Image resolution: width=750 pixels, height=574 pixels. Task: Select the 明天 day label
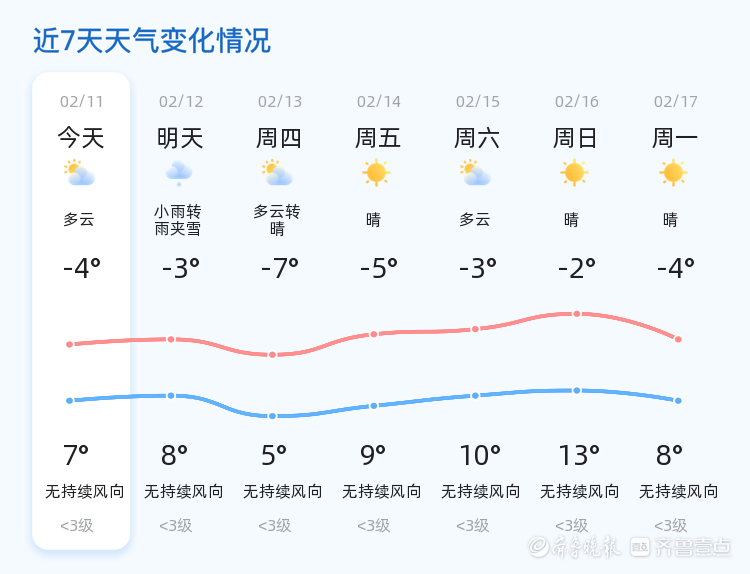coord(180,138)
